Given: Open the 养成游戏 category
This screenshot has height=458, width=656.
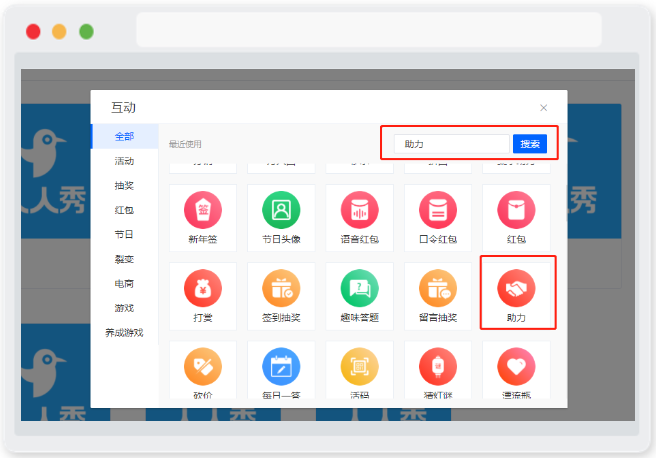Looking at the screenshot, I should (x=125, y=333).
